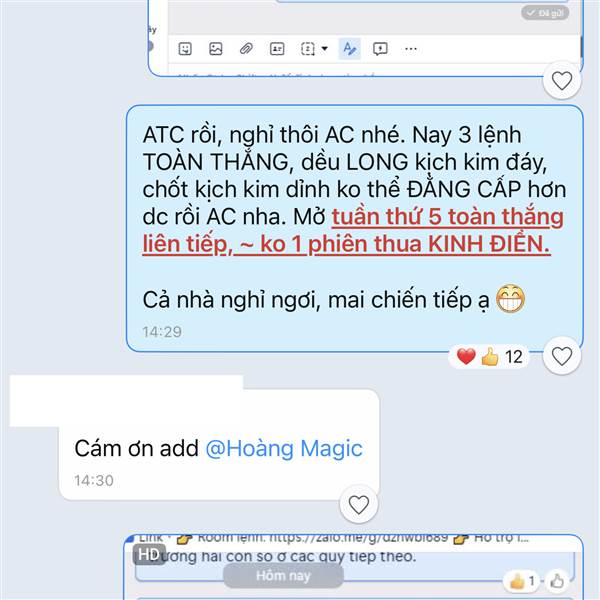The image size is (600, 600).
Task: Click the paperclip file attach icon
Action: coord(246,49)
